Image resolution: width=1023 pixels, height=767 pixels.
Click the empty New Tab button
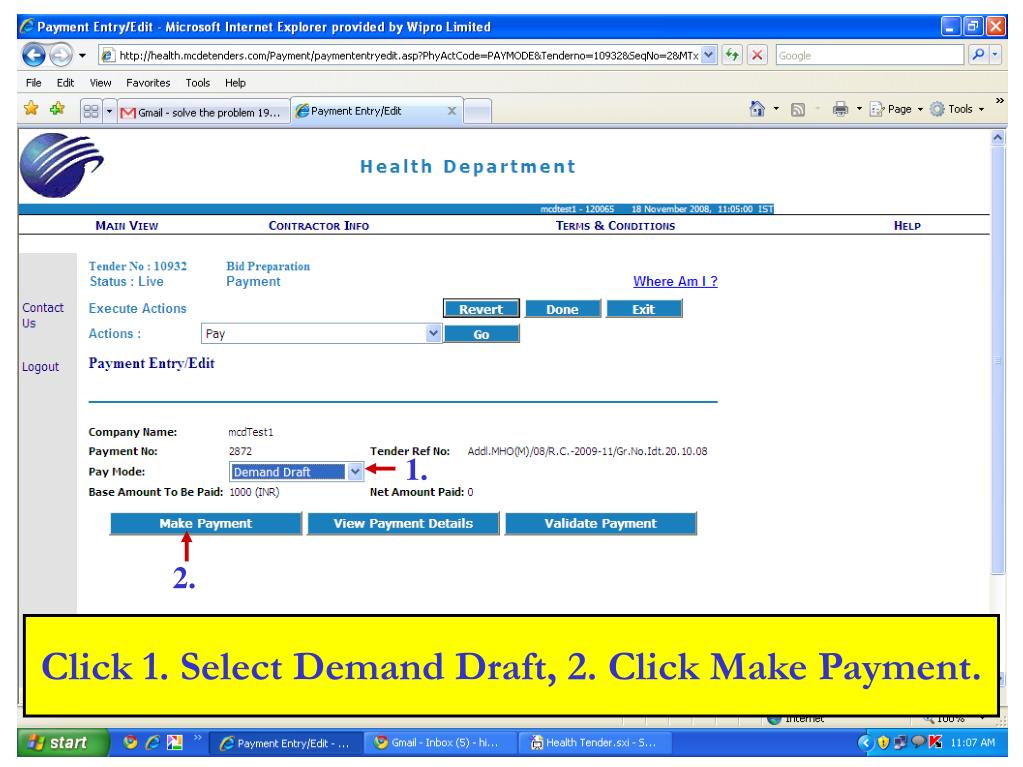478,112
